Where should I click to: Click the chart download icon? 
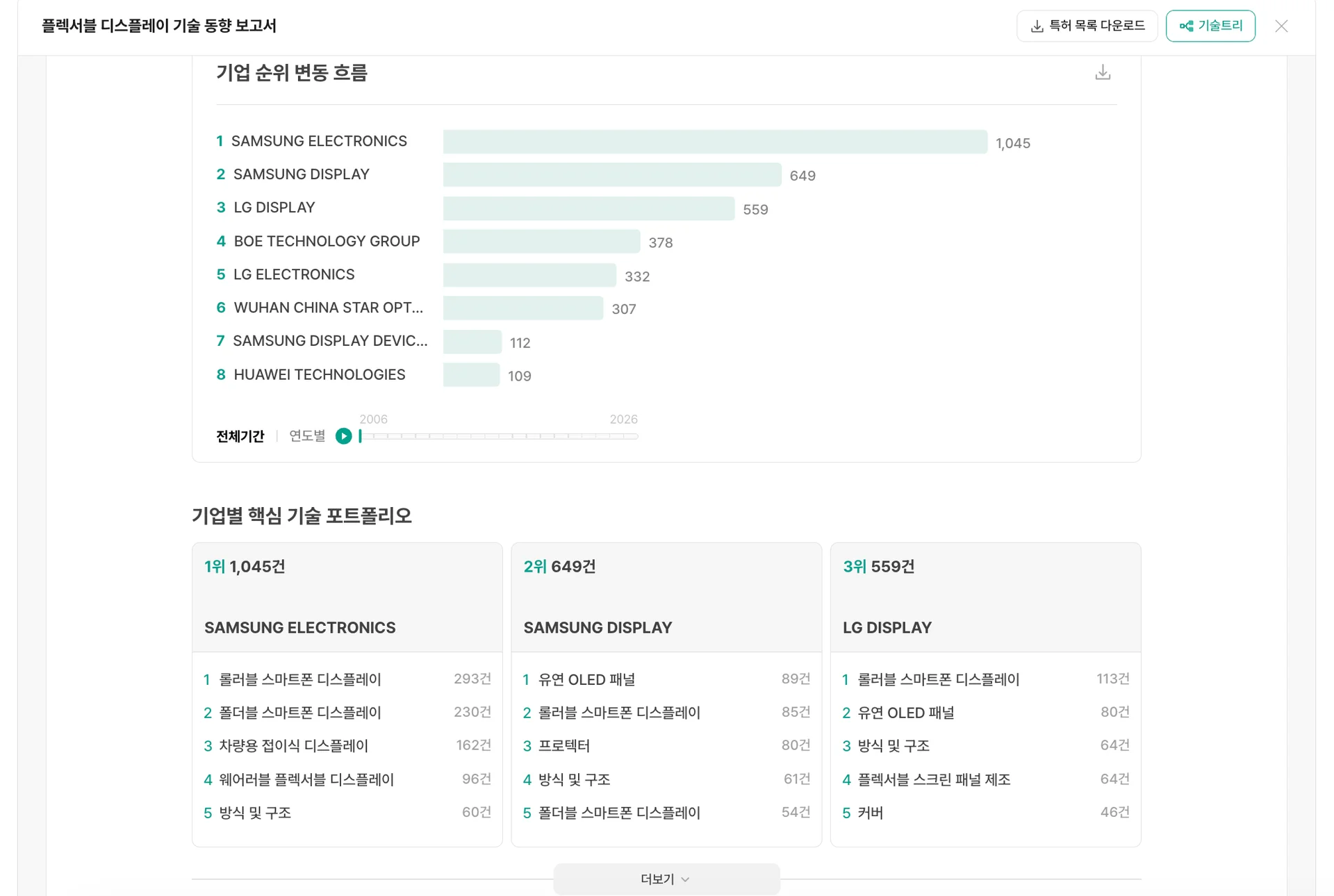(x=1103, y=72)
